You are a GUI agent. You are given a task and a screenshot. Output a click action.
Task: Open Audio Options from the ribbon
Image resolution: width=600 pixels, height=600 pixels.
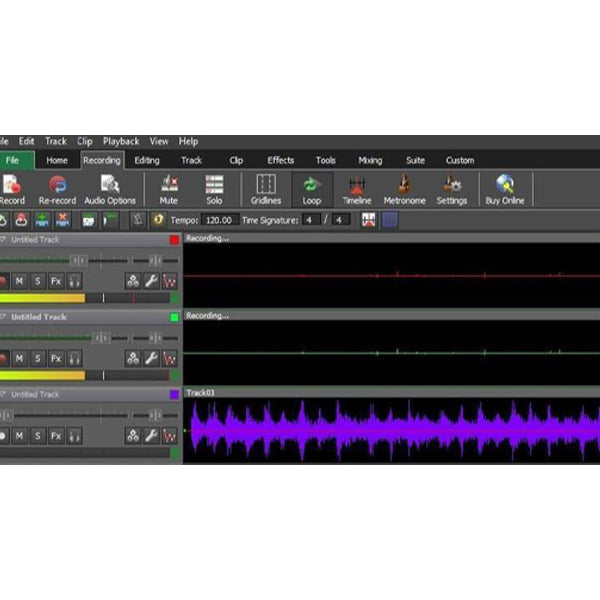pyautogui.click(x=110, y=189)
